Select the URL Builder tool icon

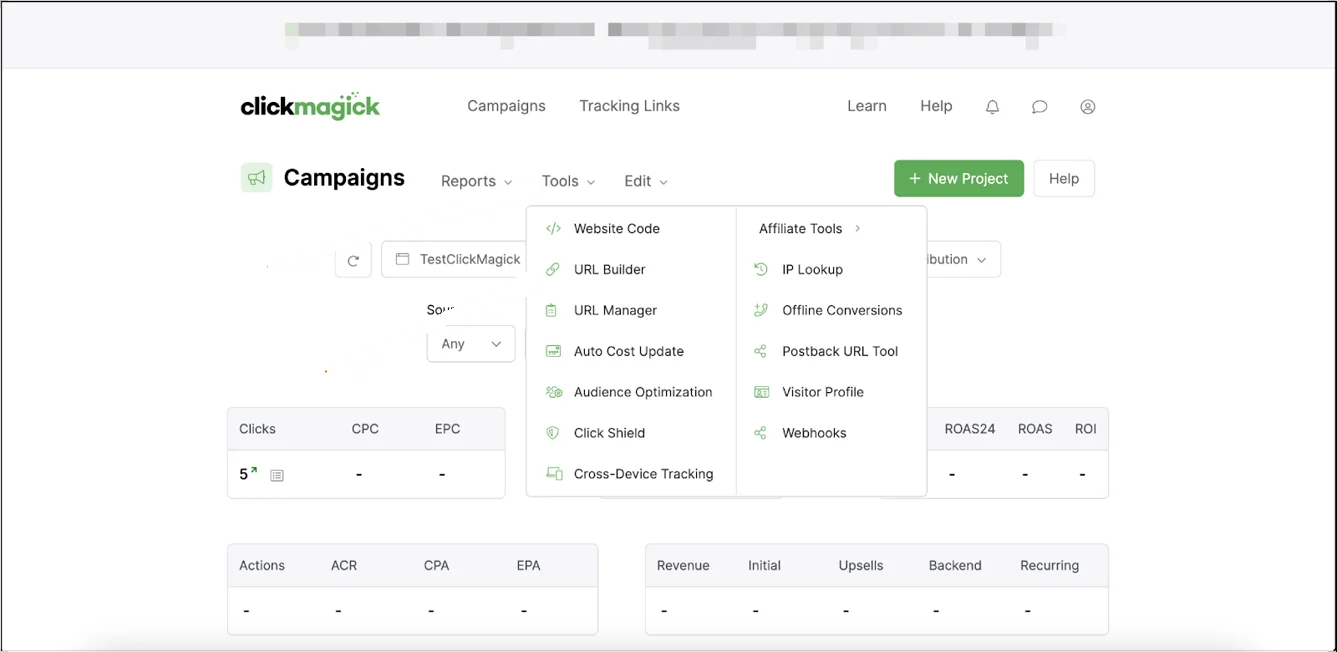pos(552,269)
